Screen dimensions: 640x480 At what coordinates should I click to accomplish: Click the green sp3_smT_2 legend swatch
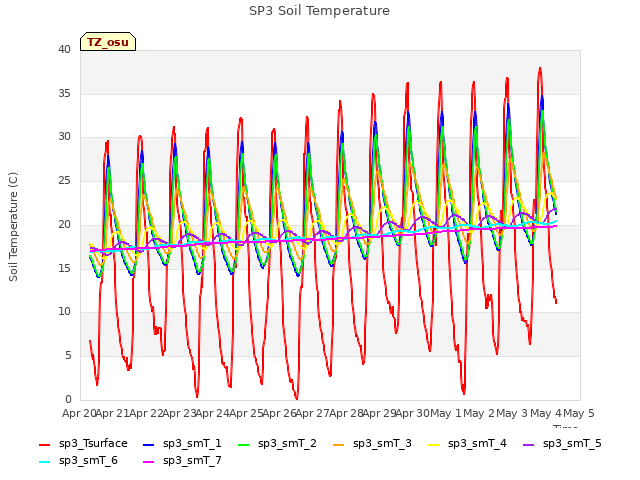click(244, 444)
